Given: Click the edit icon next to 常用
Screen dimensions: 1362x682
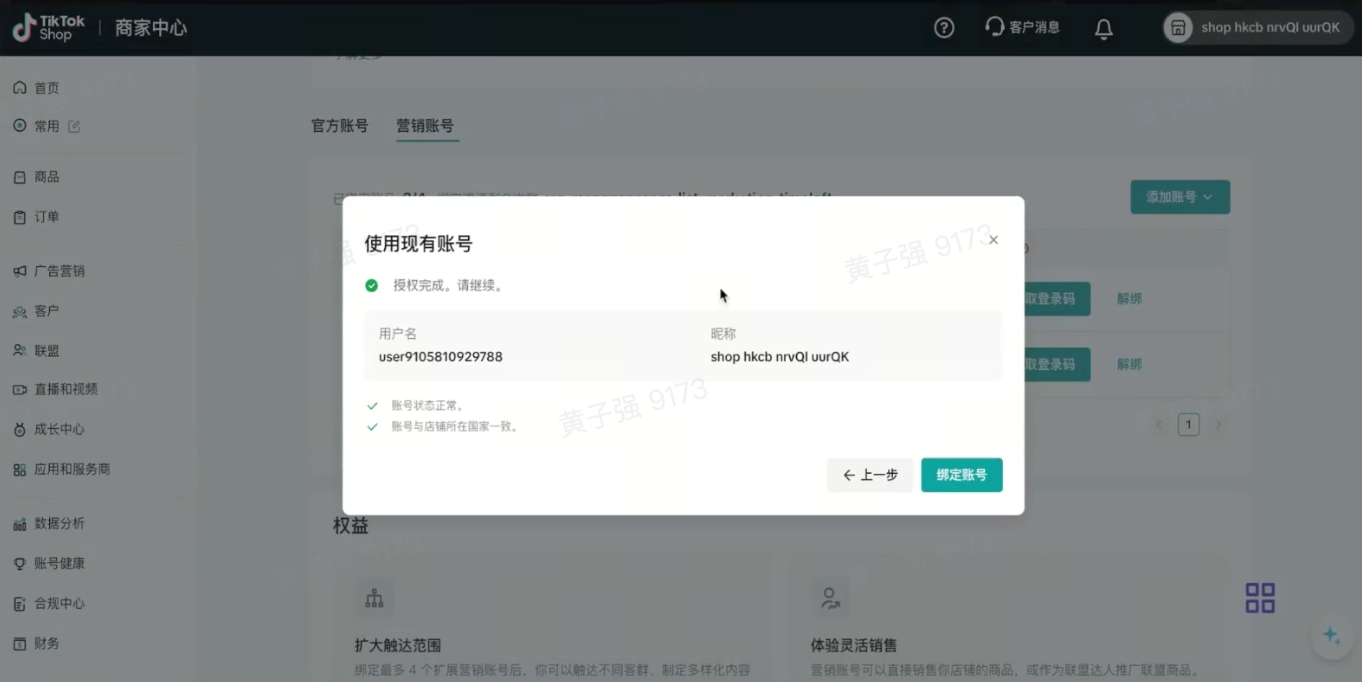Looking at the screenshot, I should (x=74, y=127).
